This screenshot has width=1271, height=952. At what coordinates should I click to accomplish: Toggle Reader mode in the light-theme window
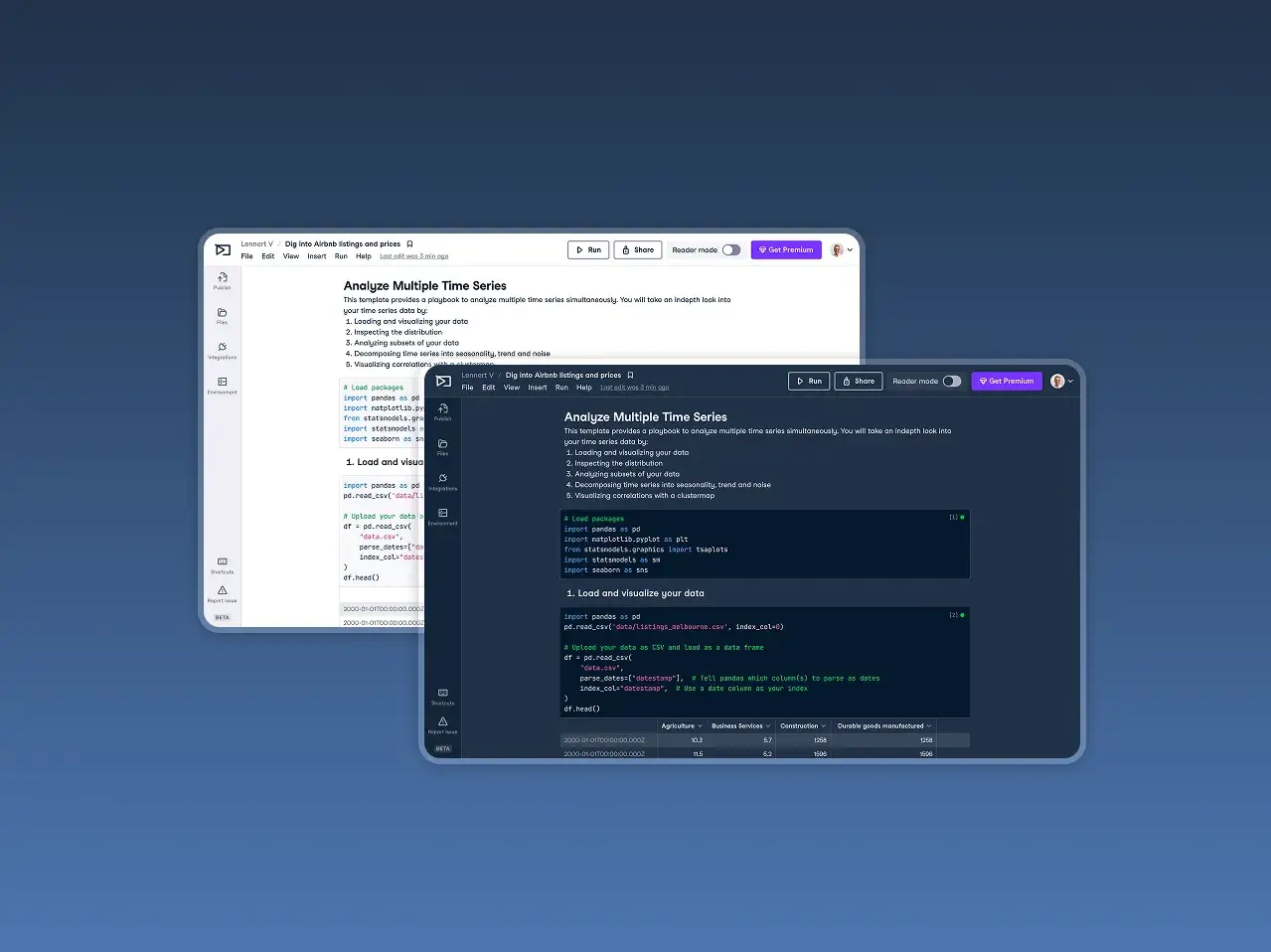730,250
